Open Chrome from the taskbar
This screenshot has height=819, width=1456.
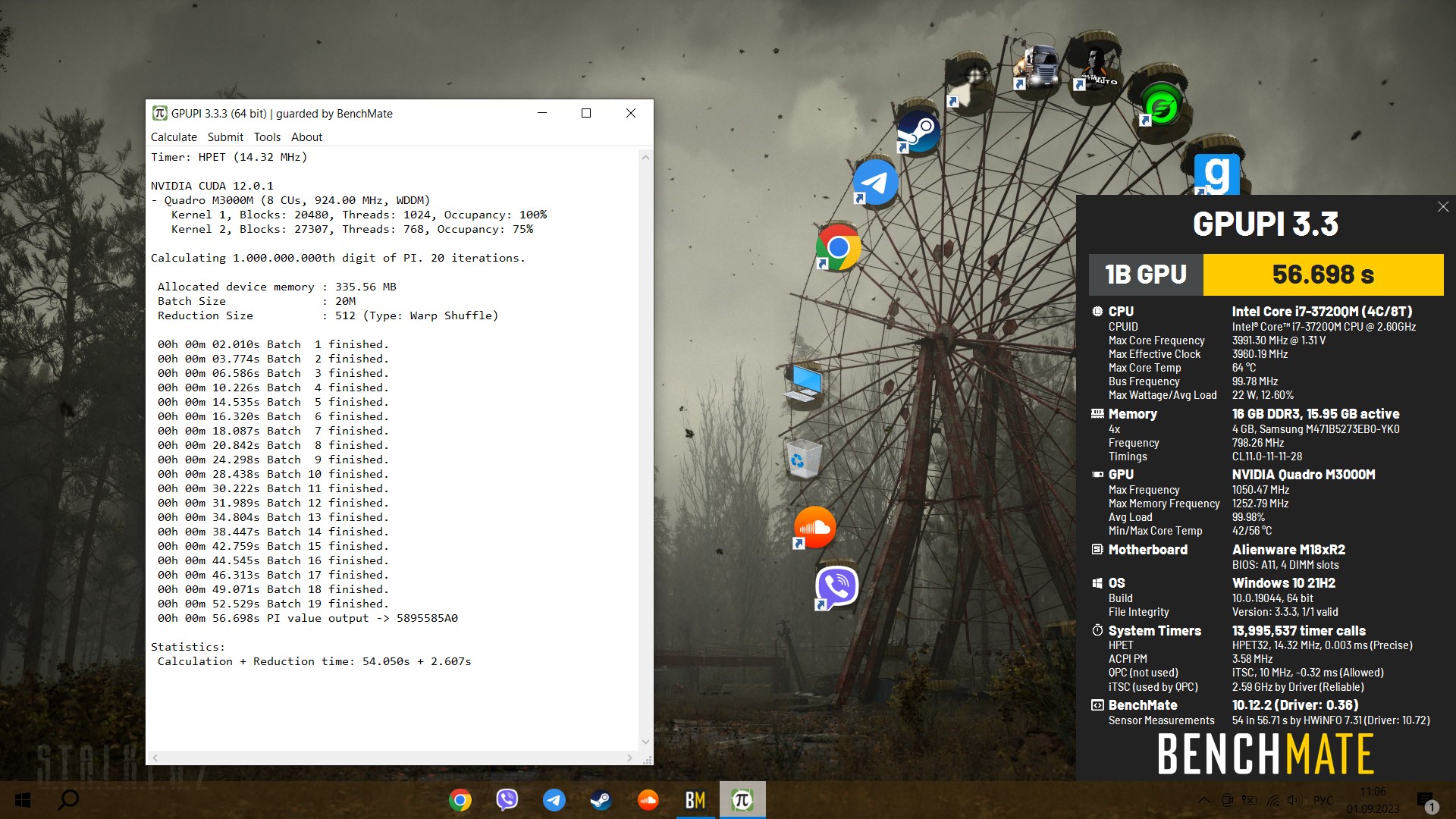[460, 800]
